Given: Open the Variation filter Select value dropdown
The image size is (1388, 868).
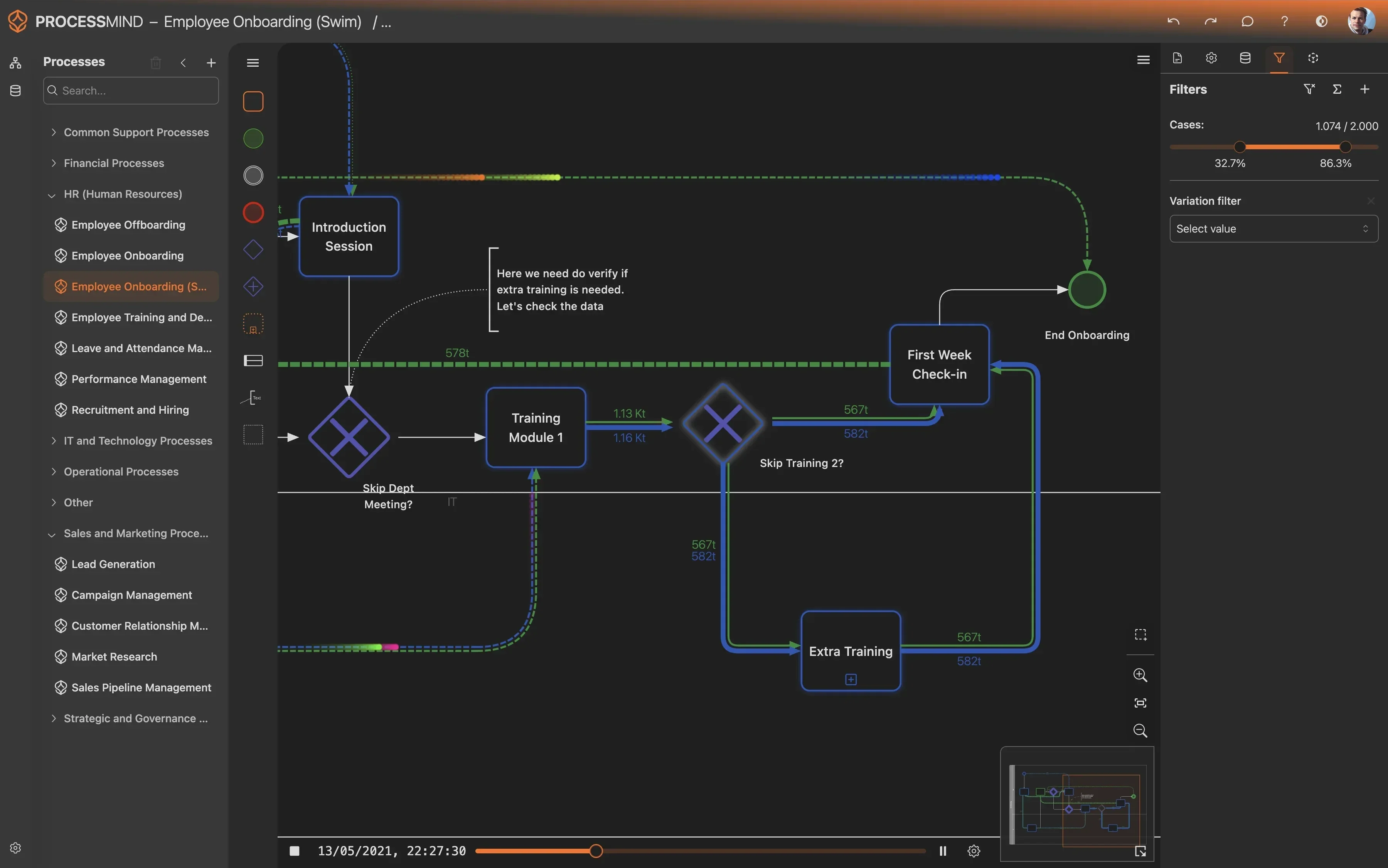Looking at the screenshot, I should tap(1273, 229).
